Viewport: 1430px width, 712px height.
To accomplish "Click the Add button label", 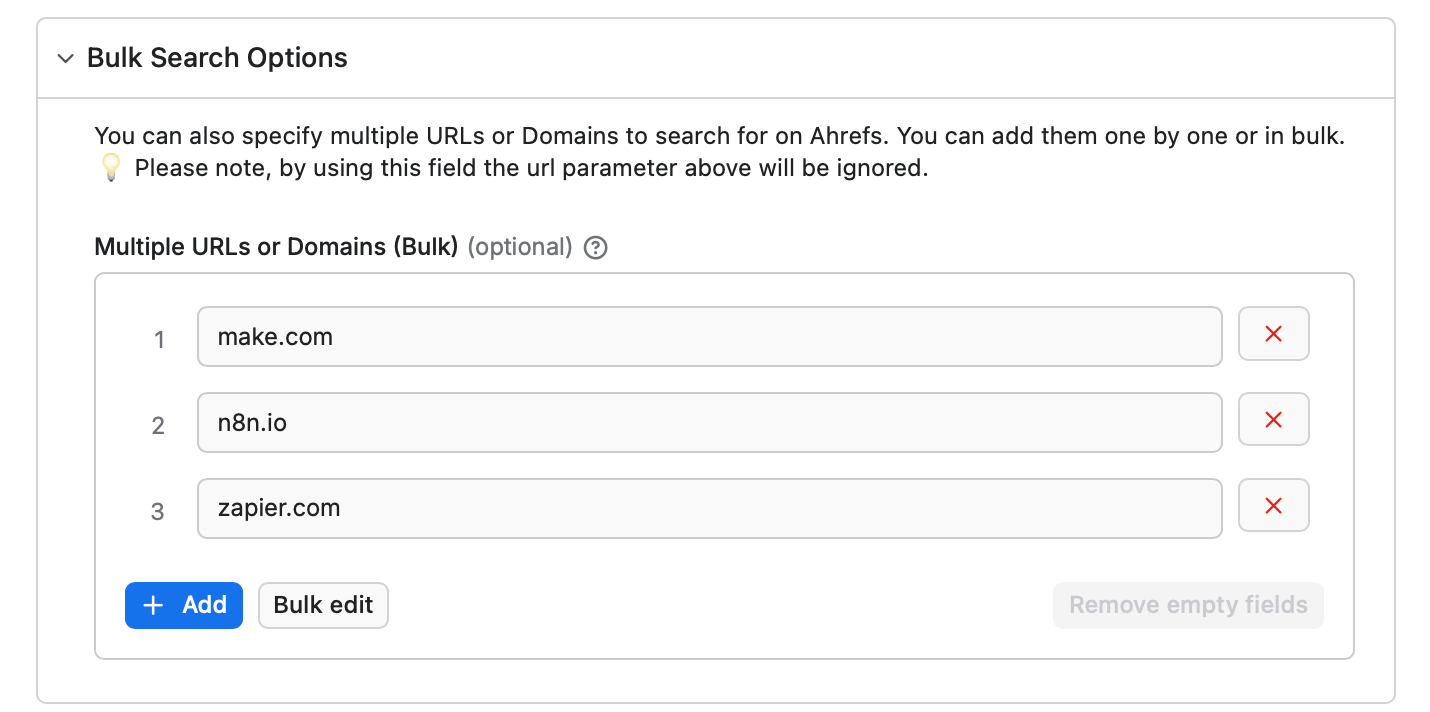I will (204, 605).
